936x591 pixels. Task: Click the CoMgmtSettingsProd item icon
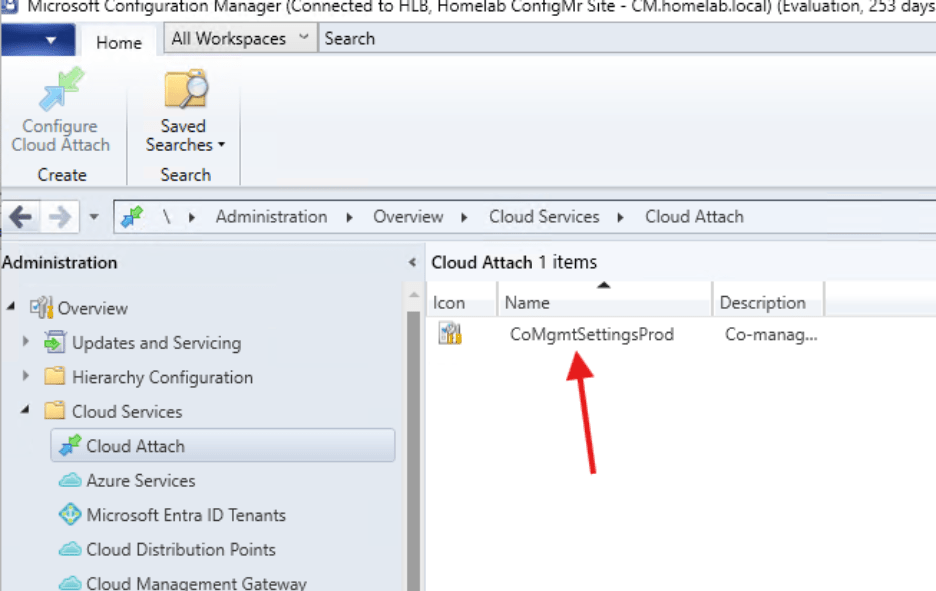pos(450,333)
